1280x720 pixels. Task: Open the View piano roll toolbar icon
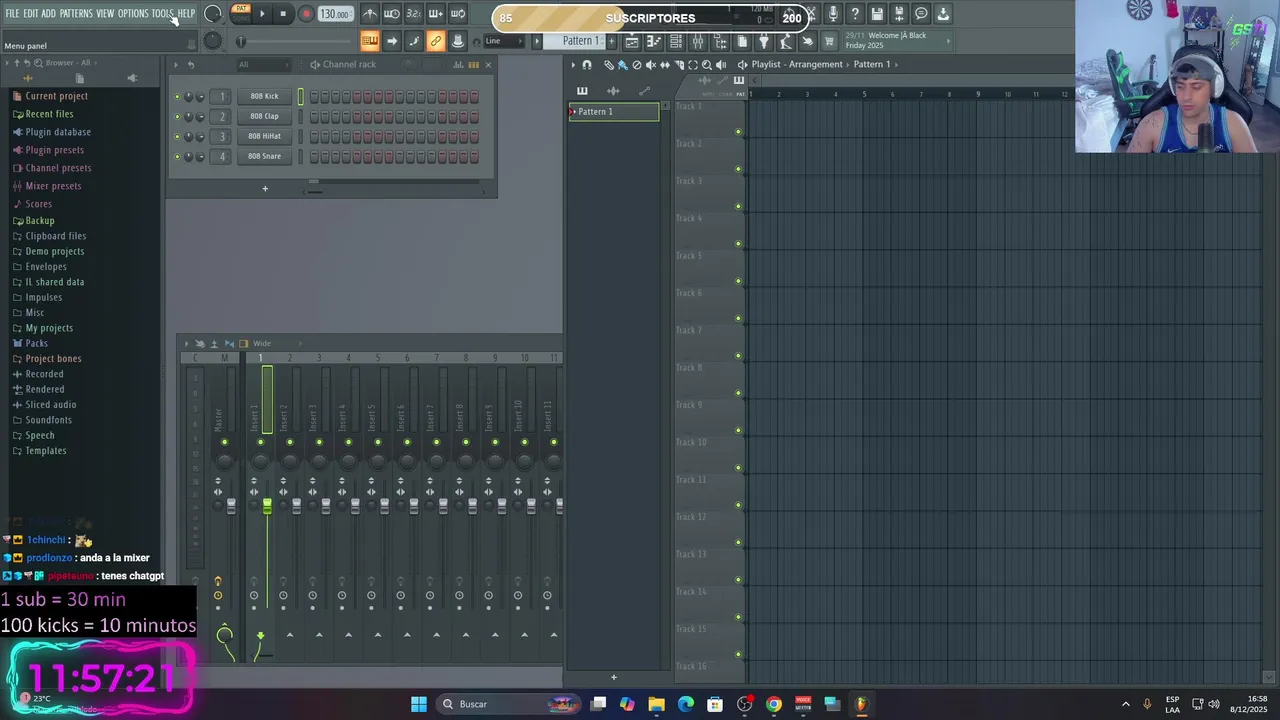(x=654, y=41)
